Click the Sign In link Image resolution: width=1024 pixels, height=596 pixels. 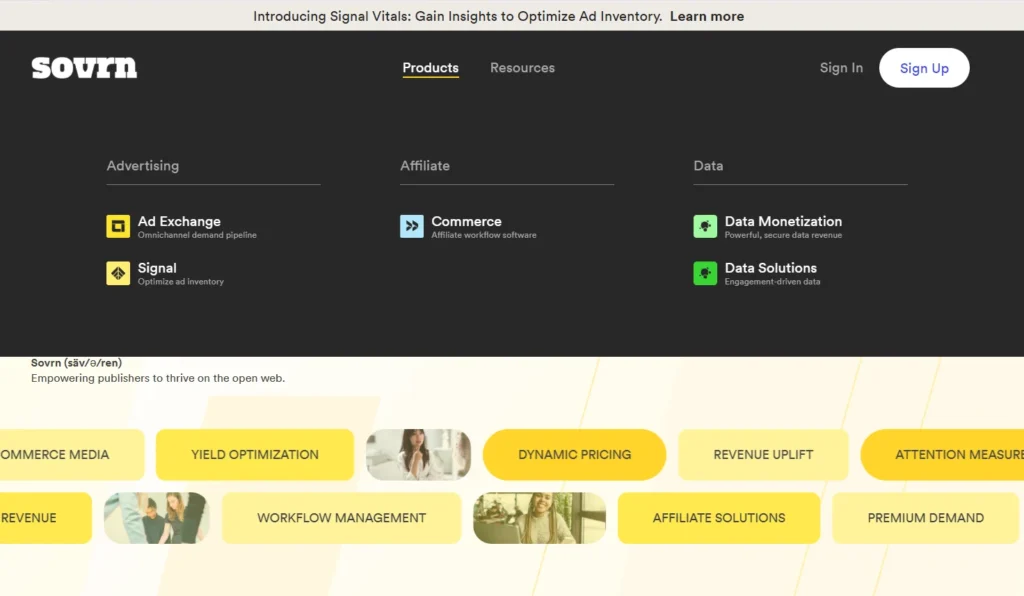(841, 68)
